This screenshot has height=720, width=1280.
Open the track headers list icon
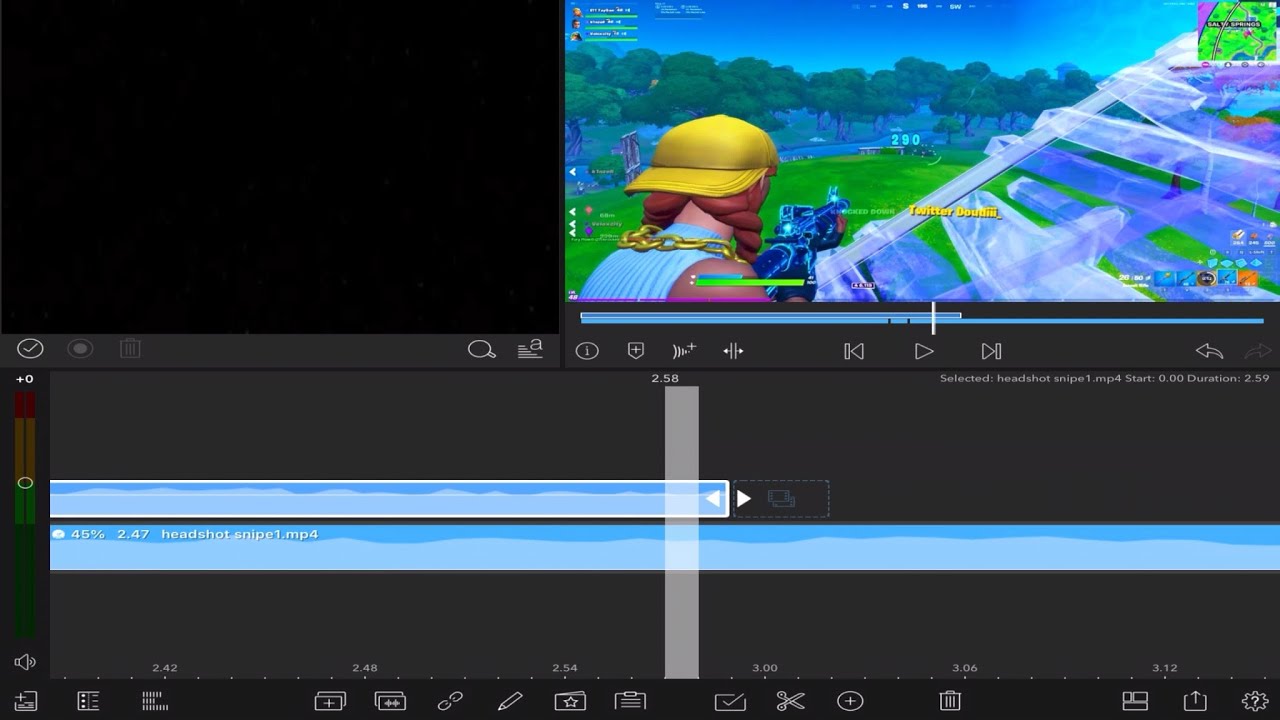click(88, 701)
